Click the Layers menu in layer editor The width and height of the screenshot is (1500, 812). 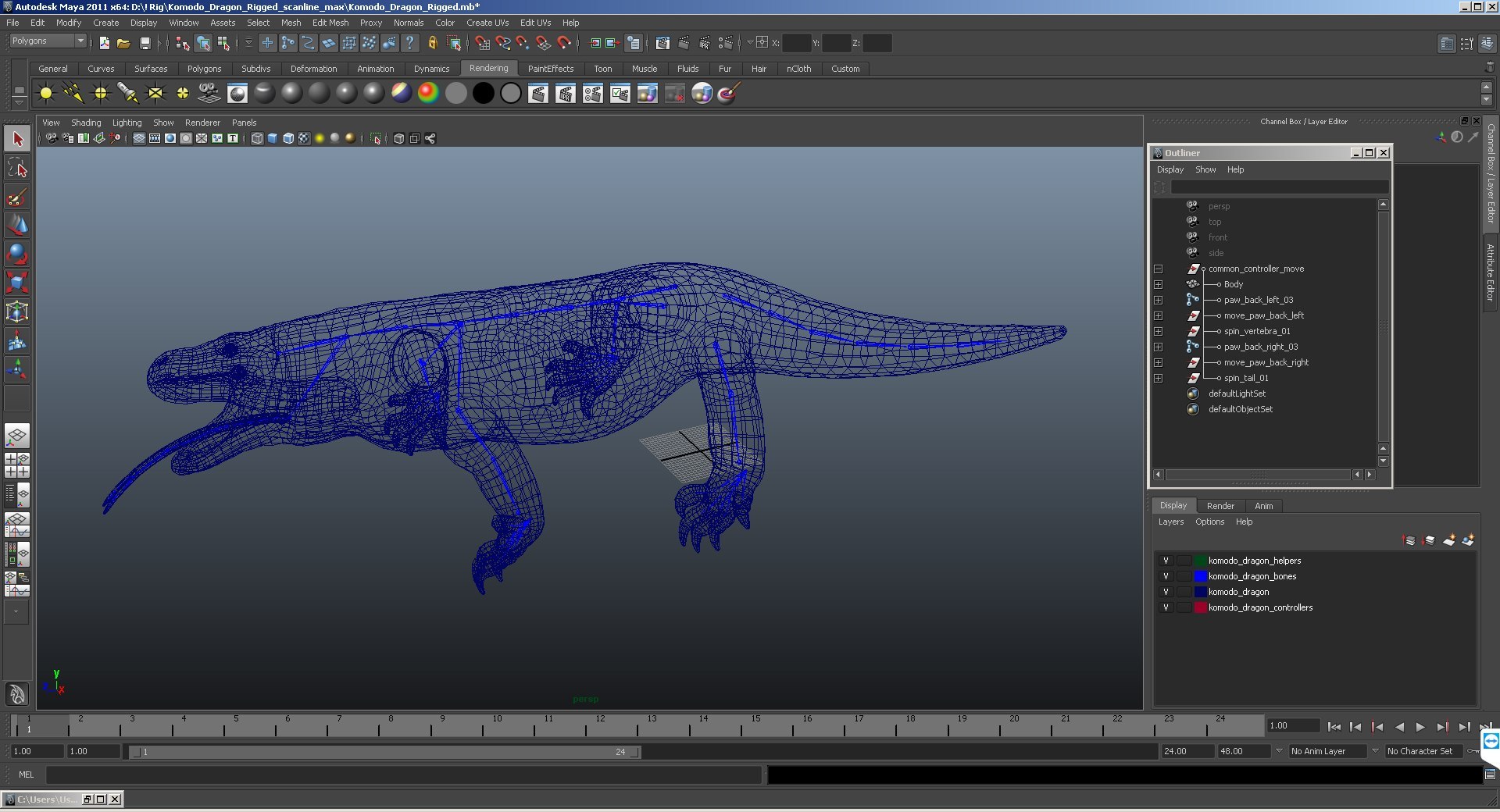[x=1170, y=522]
